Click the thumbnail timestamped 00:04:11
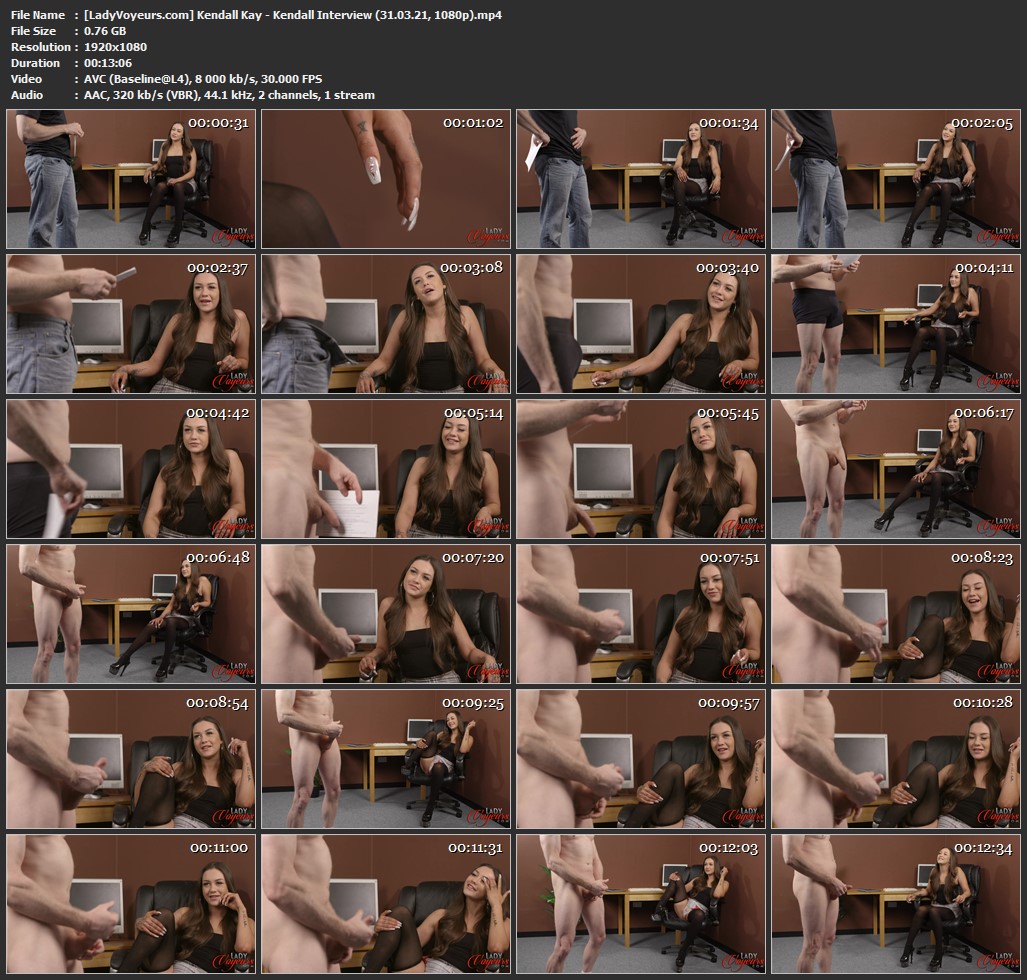The width and height of the screenshot is (1027, 980). coord(896,323)
